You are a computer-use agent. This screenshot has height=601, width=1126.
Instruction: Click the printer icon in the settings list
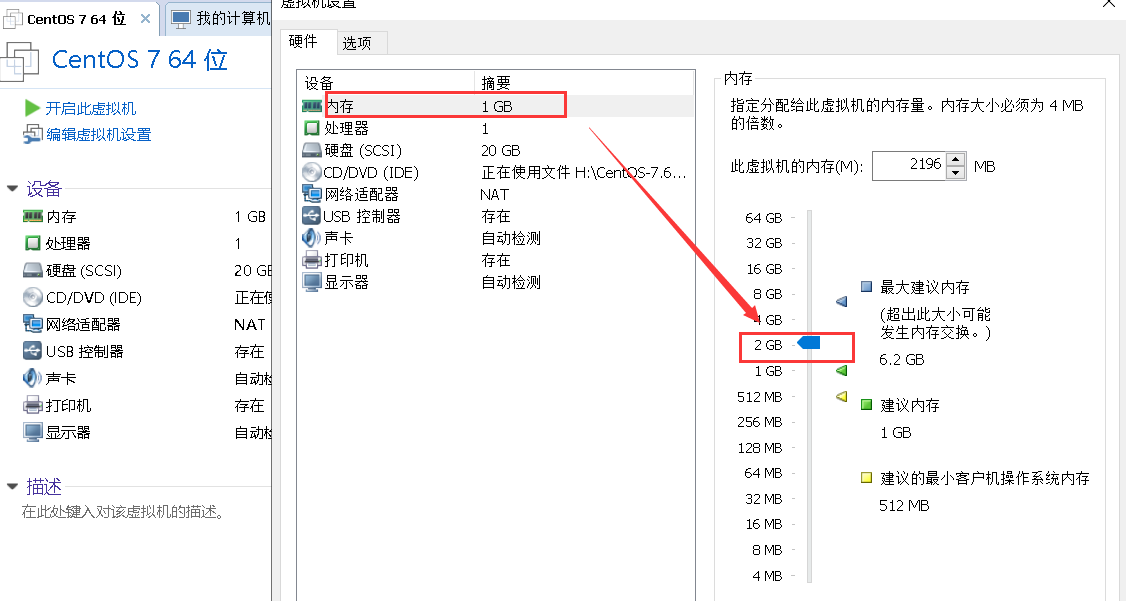(312, 260)
